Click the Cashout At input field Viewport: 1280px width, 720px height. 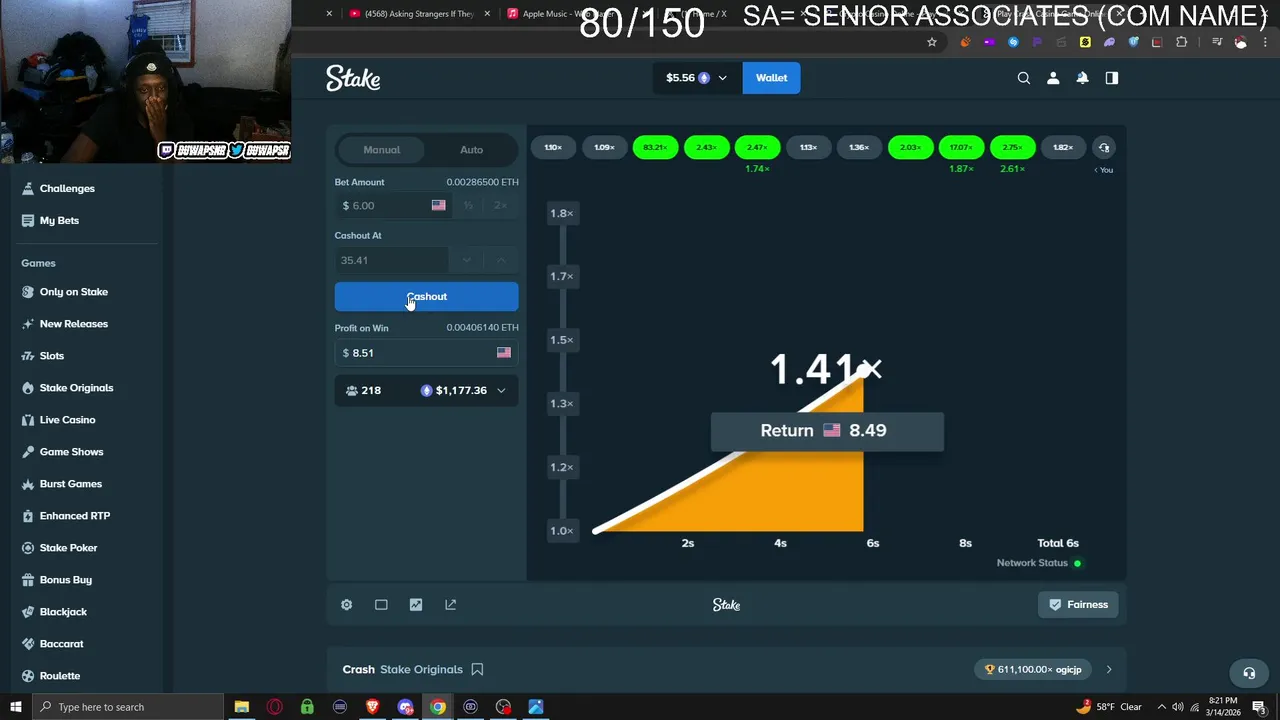[392, 260]
